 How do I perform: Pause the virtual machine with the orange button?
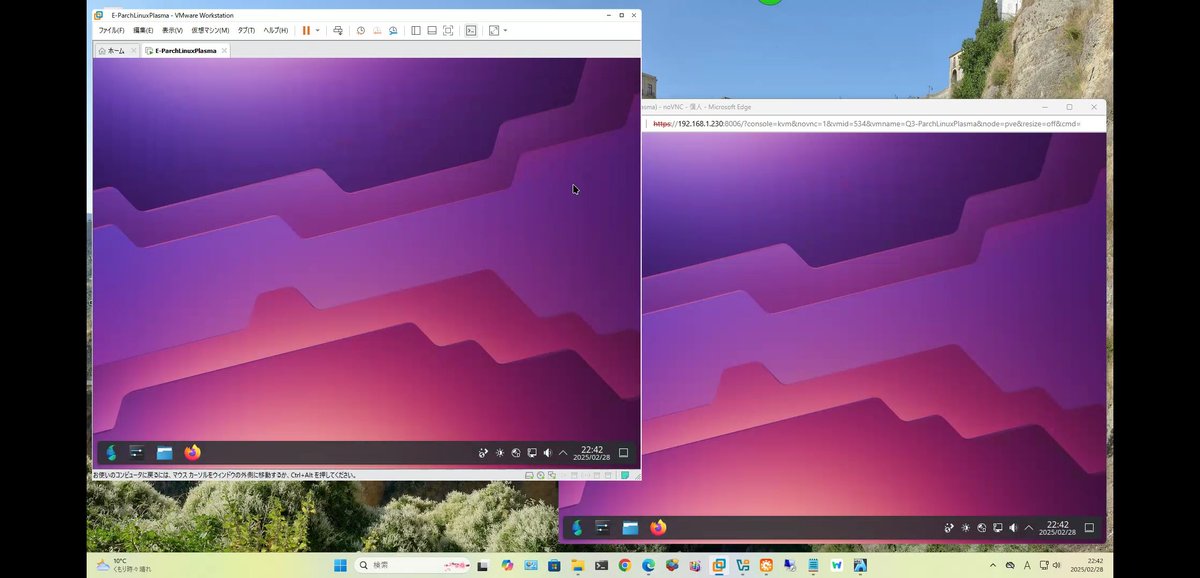(x=306, y=31)
